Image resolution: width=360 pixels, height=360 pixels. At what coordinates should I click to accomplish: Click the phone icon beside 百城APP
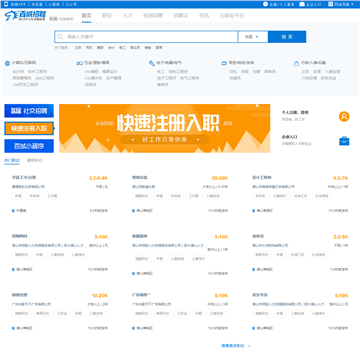[6, 4]
